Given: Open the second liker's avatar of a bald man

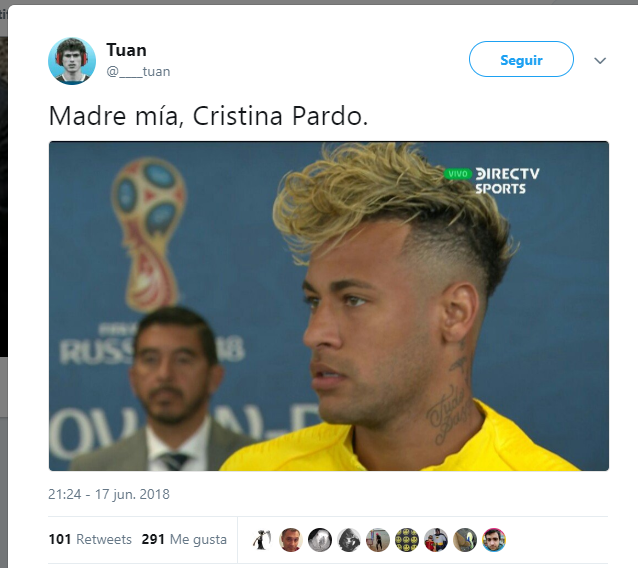Looking at the screenshot, I should (291, 540).
